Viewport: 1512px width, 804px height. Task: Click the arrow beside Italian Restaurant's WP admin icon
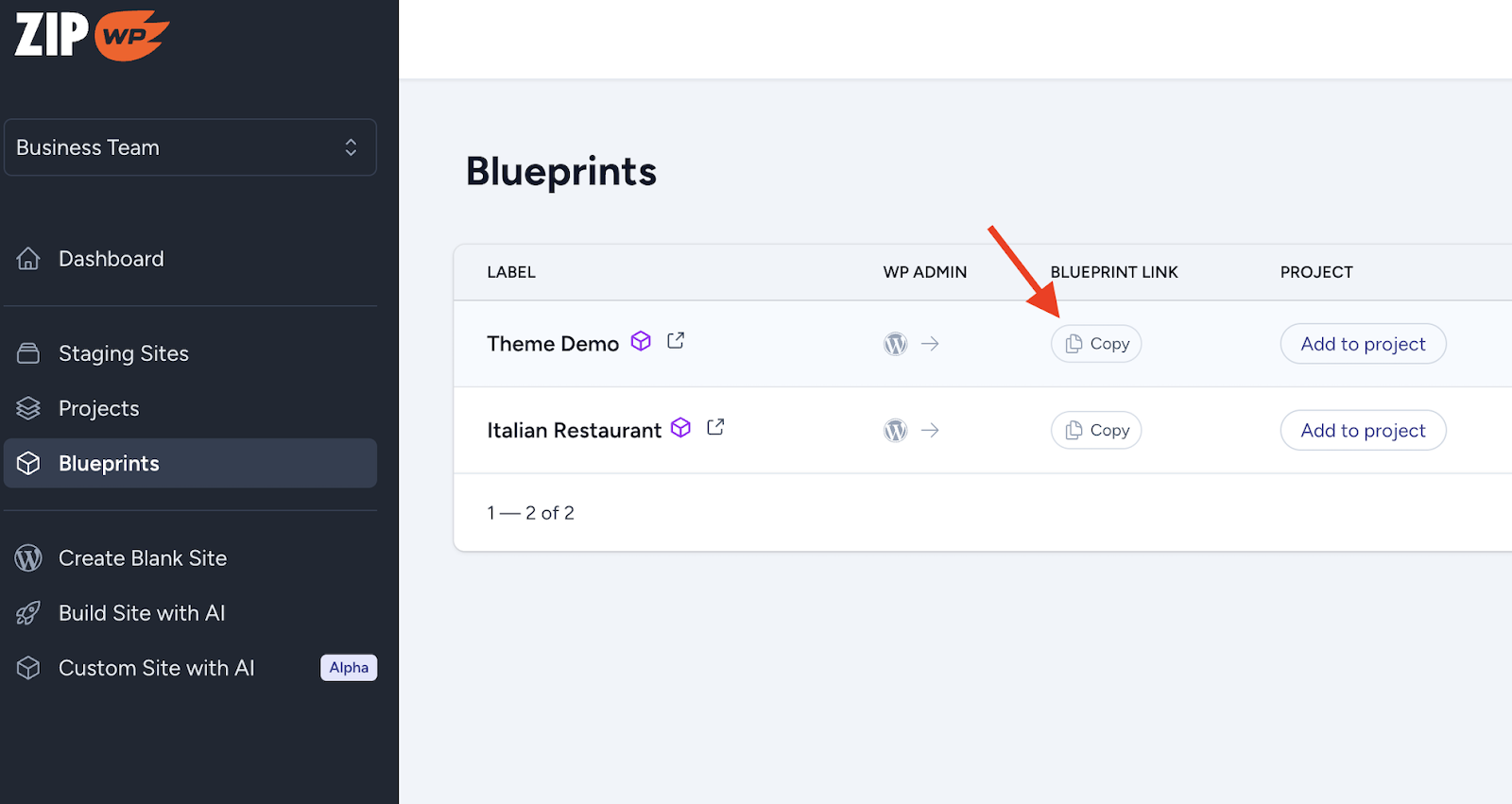pos(930,430)
